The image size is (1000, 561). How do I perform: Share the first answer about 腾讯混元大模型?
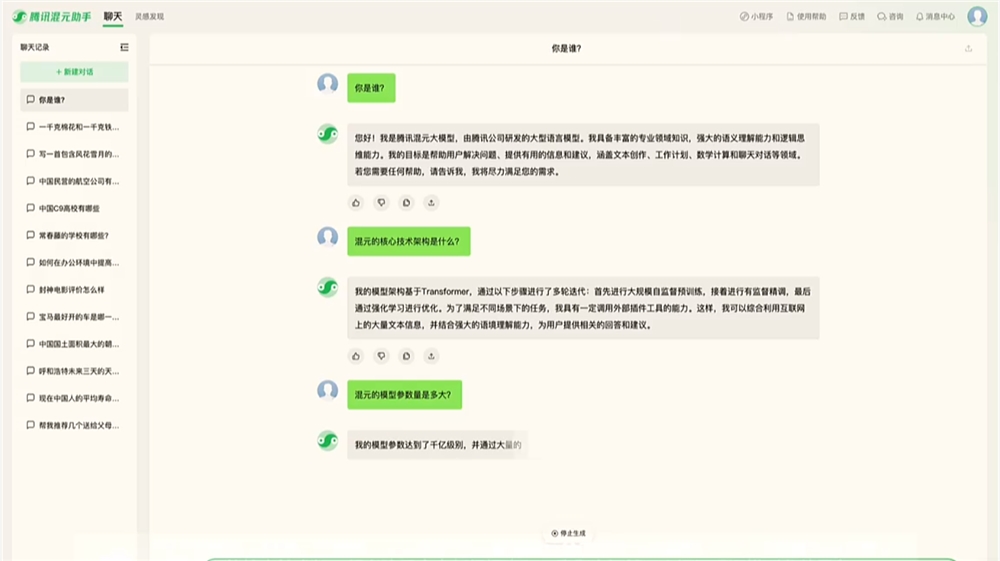click(431, 203)
